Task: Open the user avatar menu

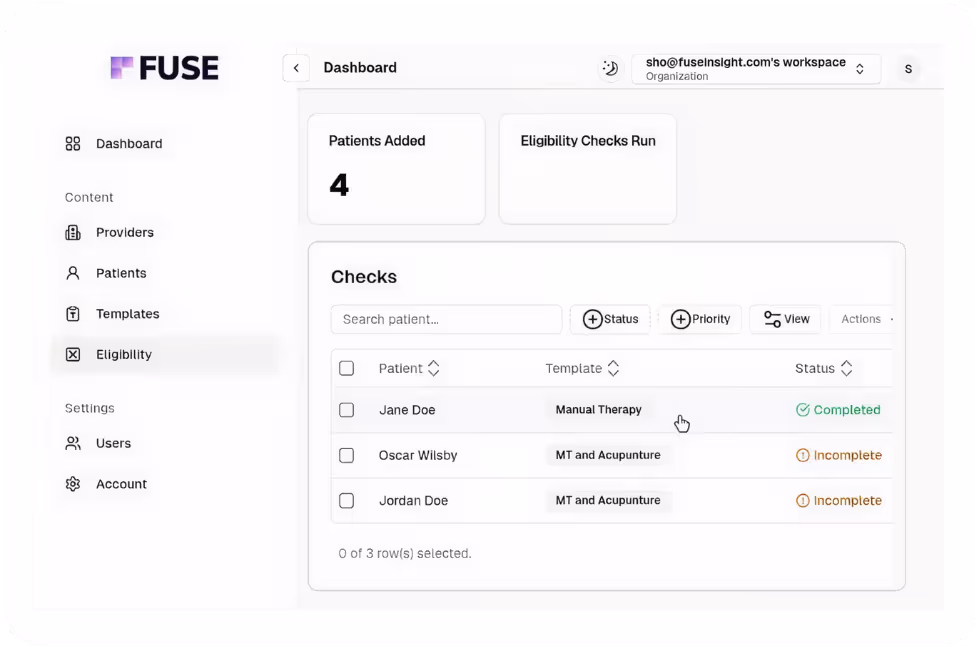Action: coord(908,68)
